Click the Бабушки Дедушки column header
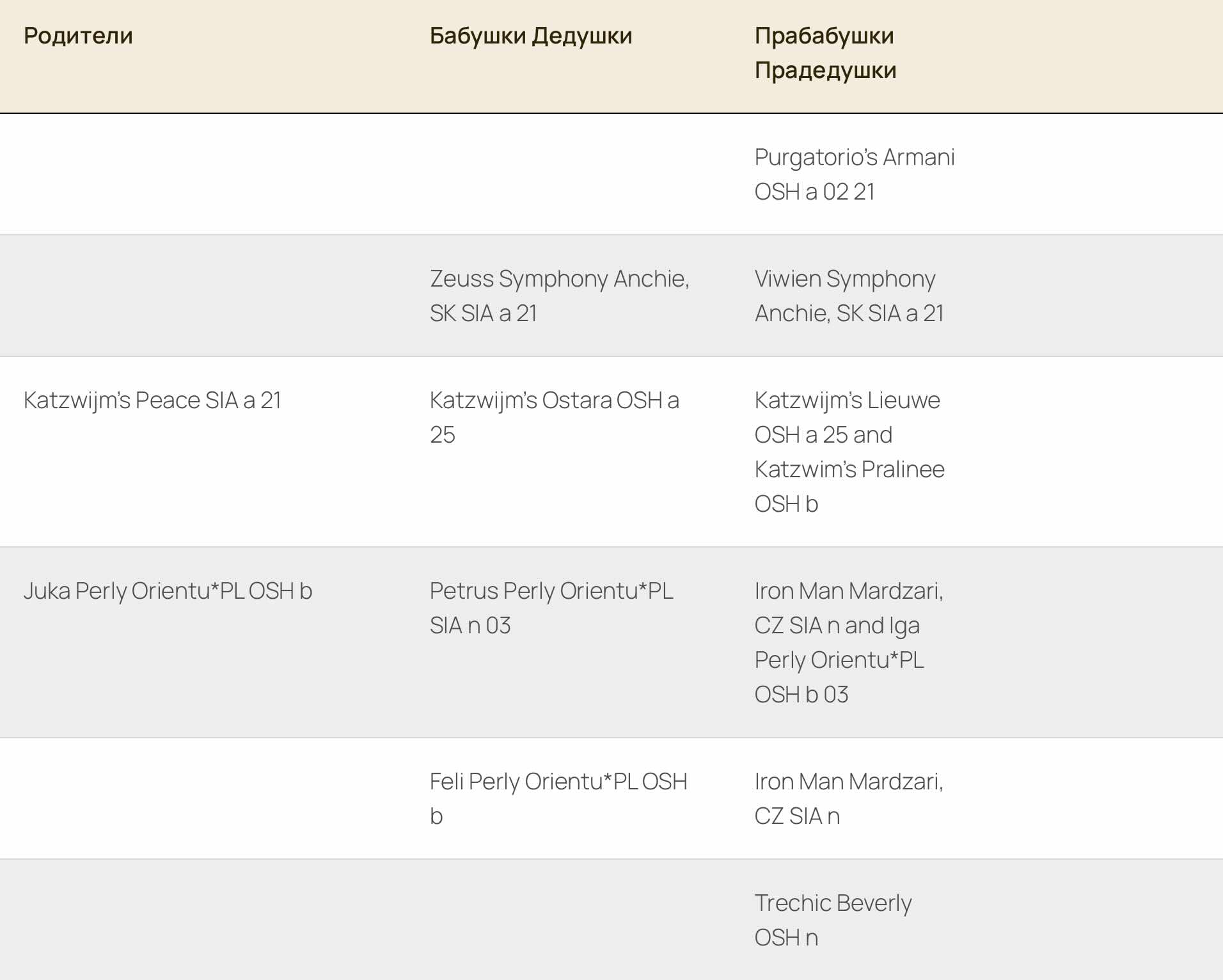 click(531, 36)
